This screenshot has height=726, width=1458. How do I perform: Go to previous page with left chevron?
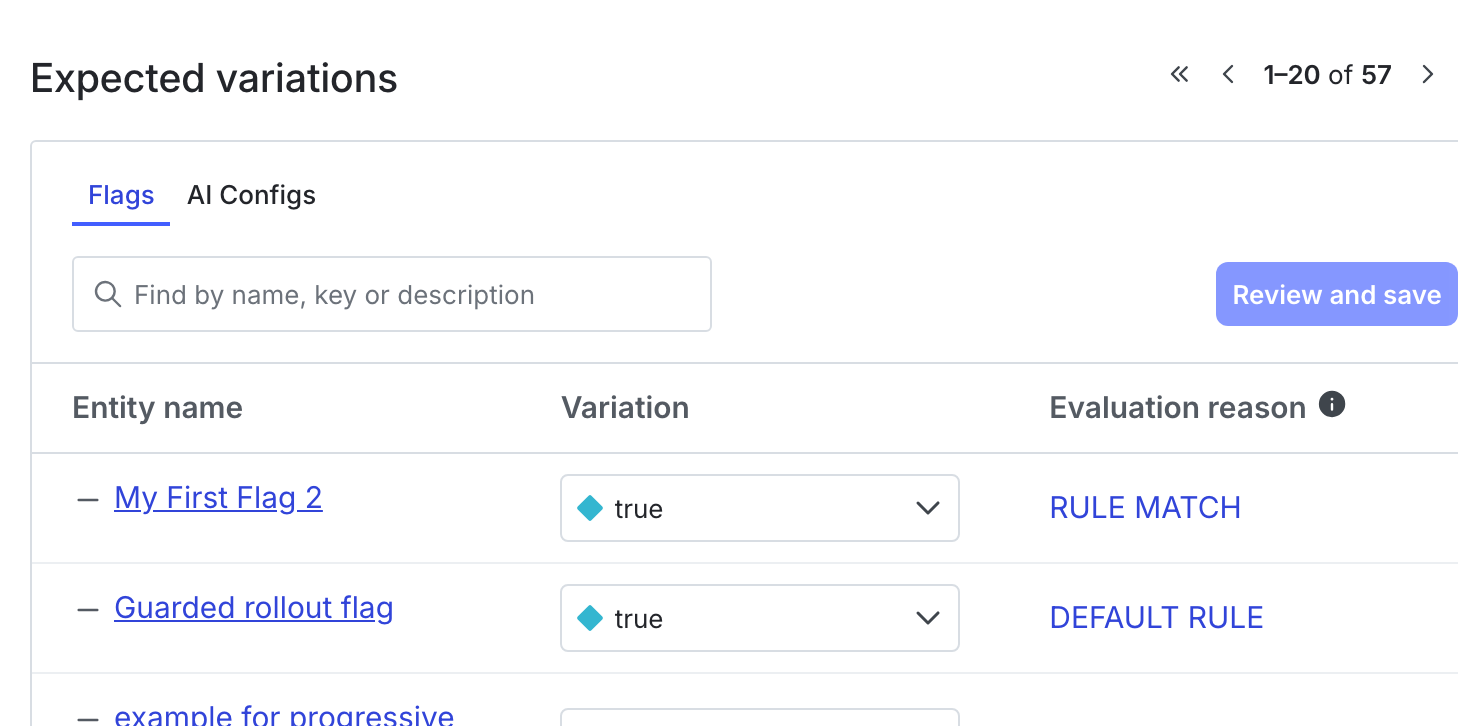(1228, 74)
